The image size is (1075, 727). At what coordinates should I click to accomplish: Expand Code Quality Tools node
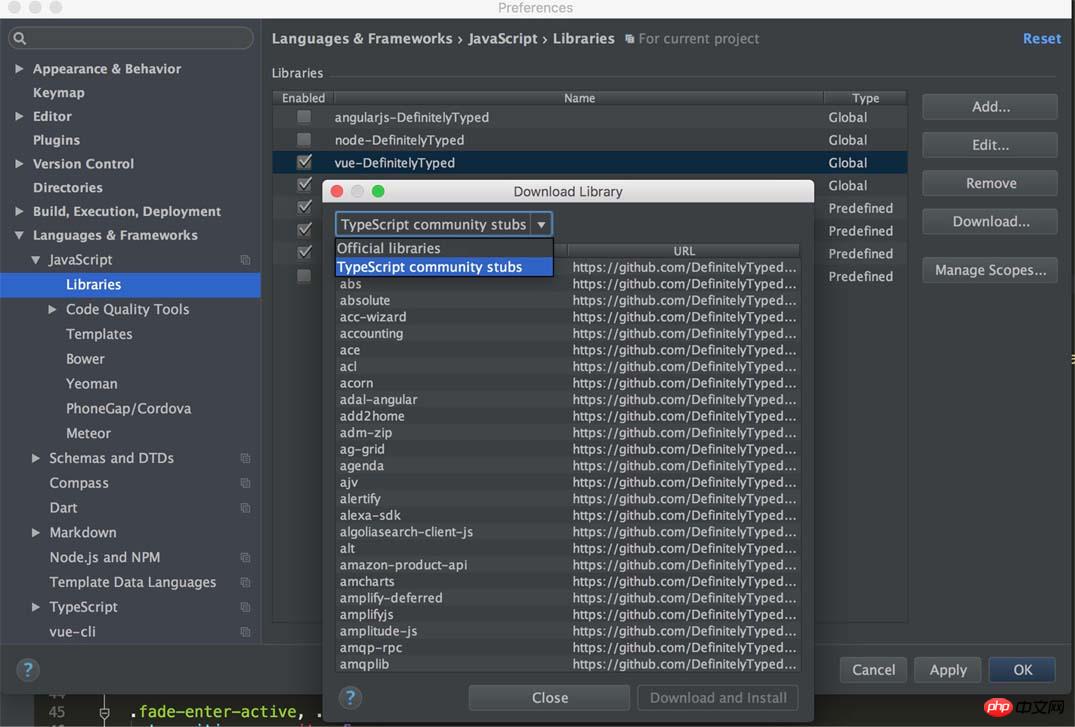[52, 309]
